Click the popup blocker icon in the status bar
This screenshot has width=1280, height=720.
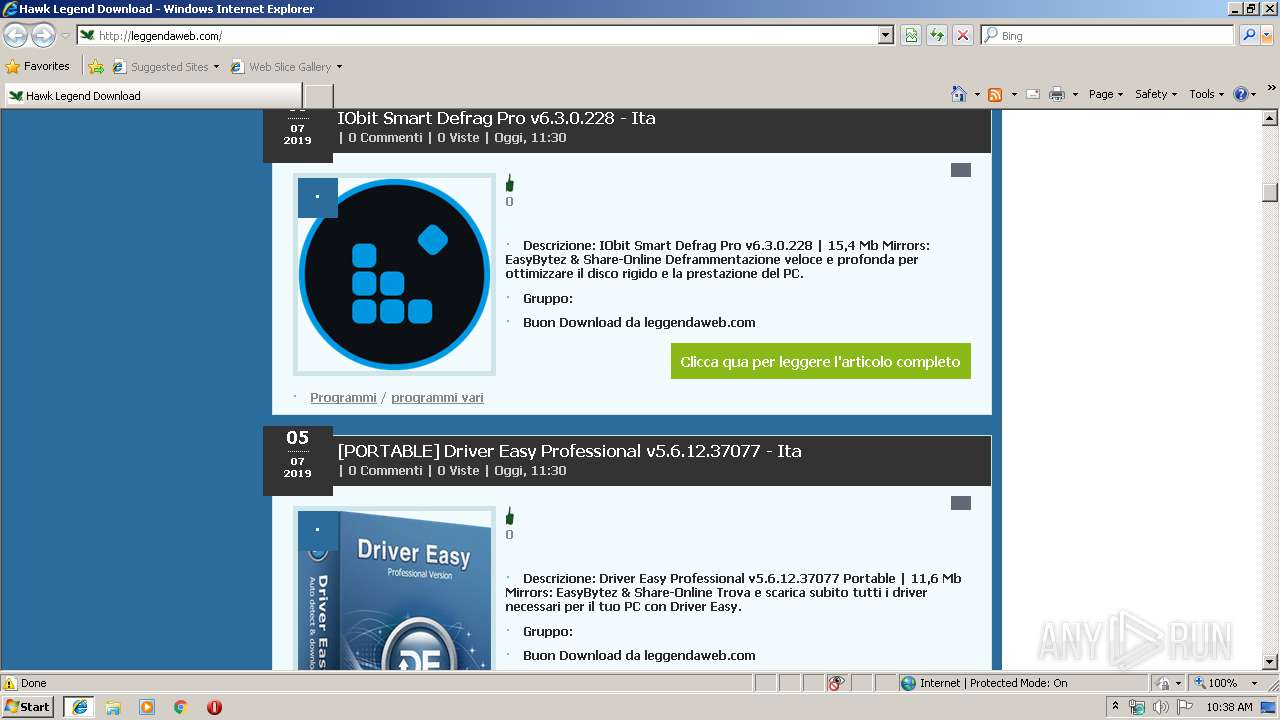pyautogui.click(x=836, y=683)
